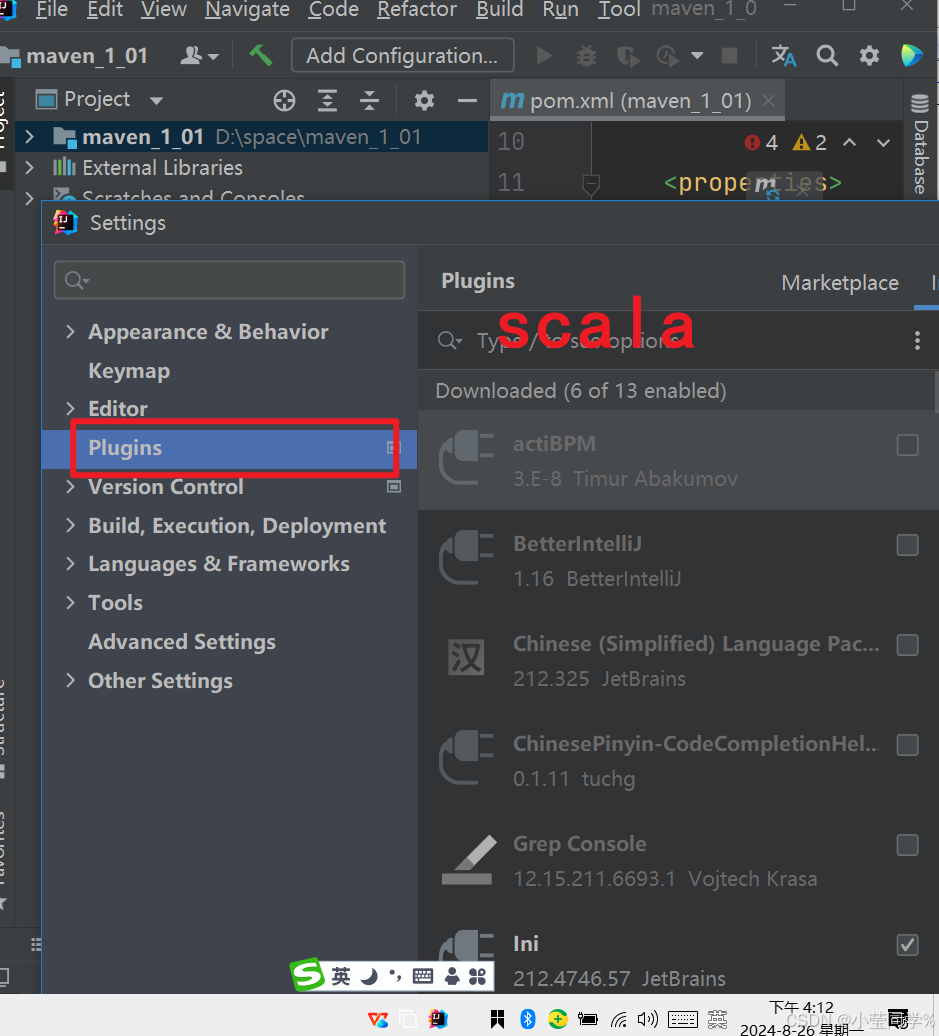Open the Project view dropdown

155,99
